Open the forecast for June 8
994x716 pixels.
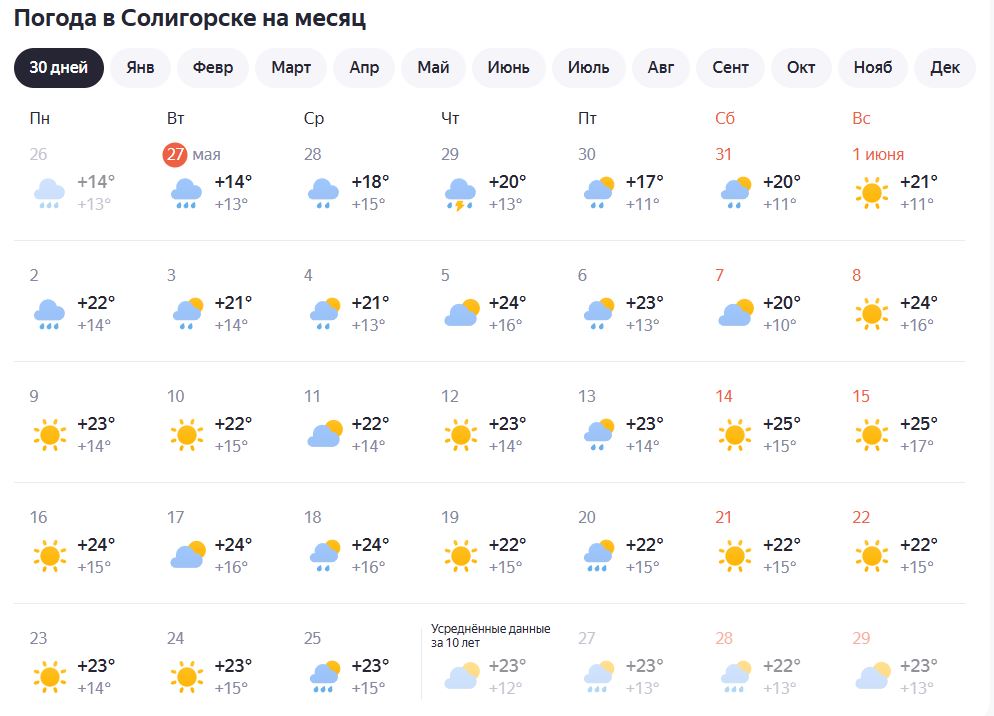(x=896, y=303)
